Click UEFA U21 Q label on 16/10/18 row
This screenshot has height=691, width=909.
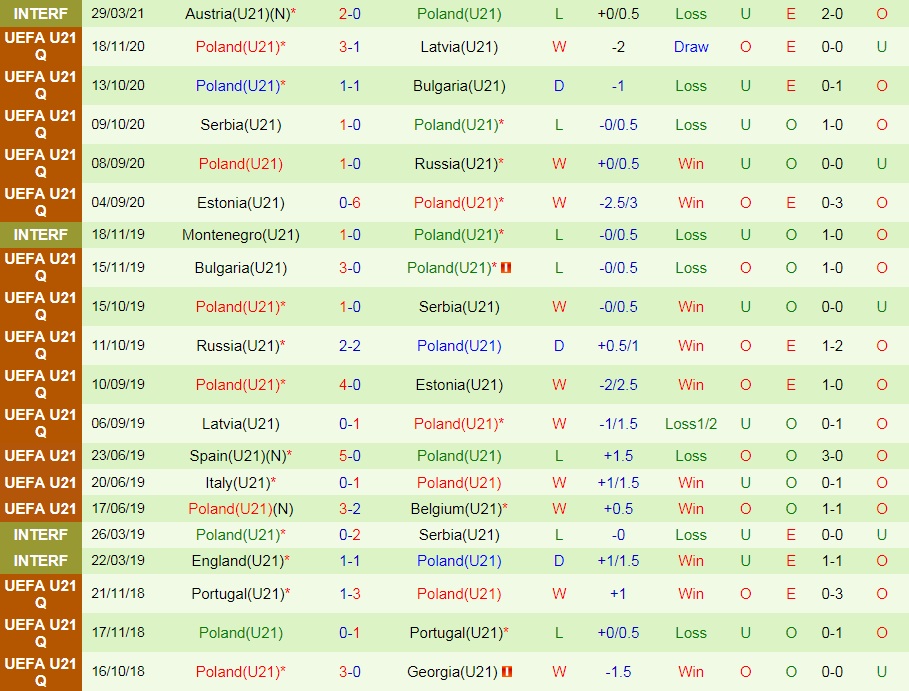pyautogui.click(x=41, y=672)
